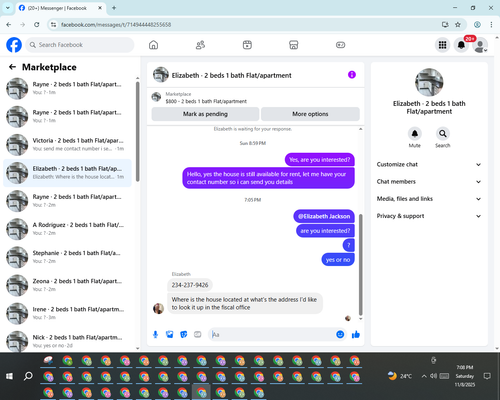500x400 pixels.
Task: Click the chat header listing thumbnail
Action: pos(161,75)
